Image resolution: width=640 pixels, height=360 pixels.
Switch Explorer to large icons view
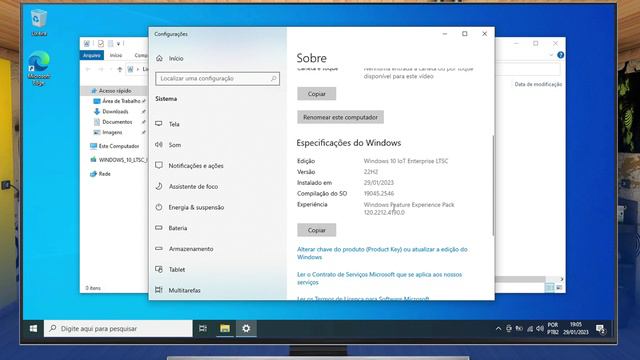click(x=559, y=288)
